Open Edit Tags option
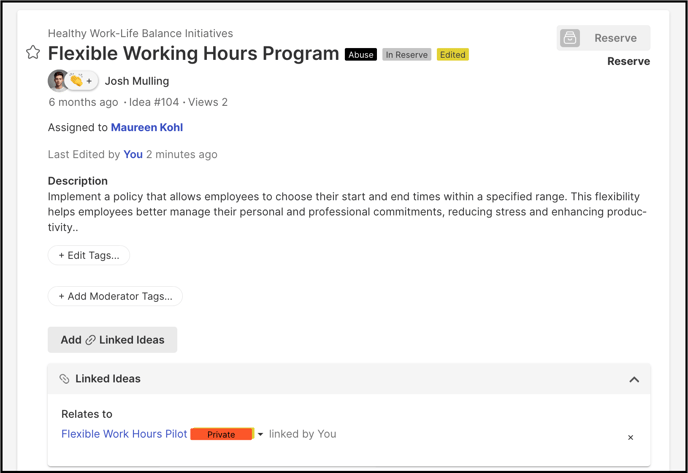The width and height of the screenshot is (688, 473). click(x=89, y=255)
